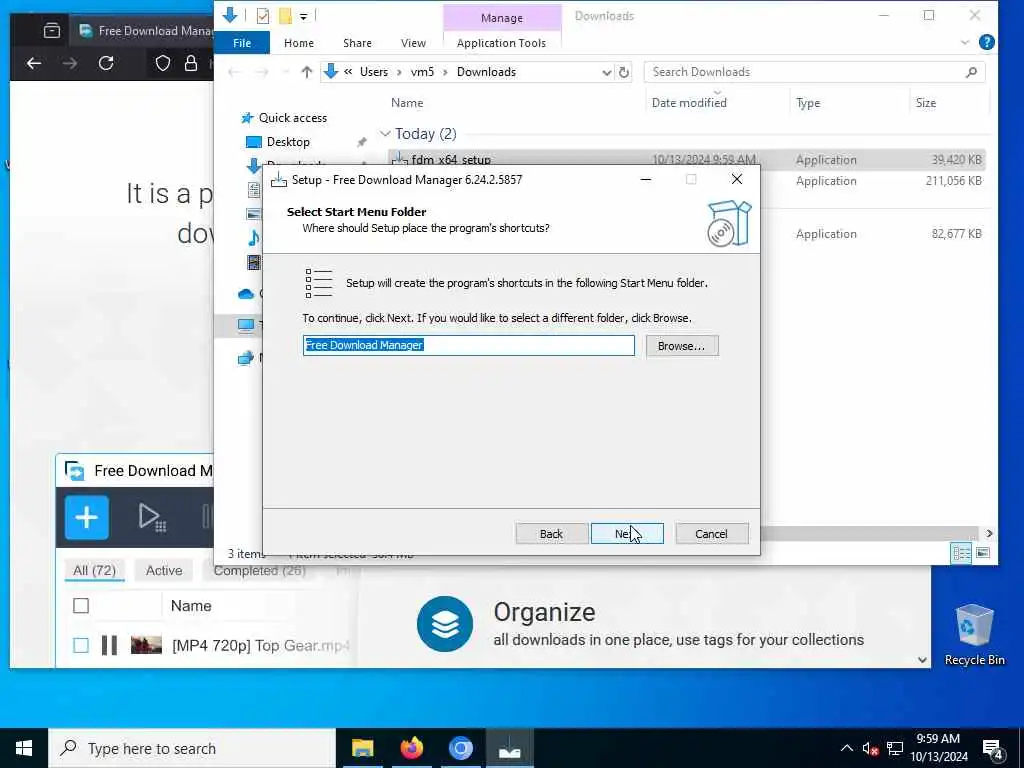Screen dimensions: 1024x768
Task: Sort files by the Name column
Action: click(x=407, y=103)
